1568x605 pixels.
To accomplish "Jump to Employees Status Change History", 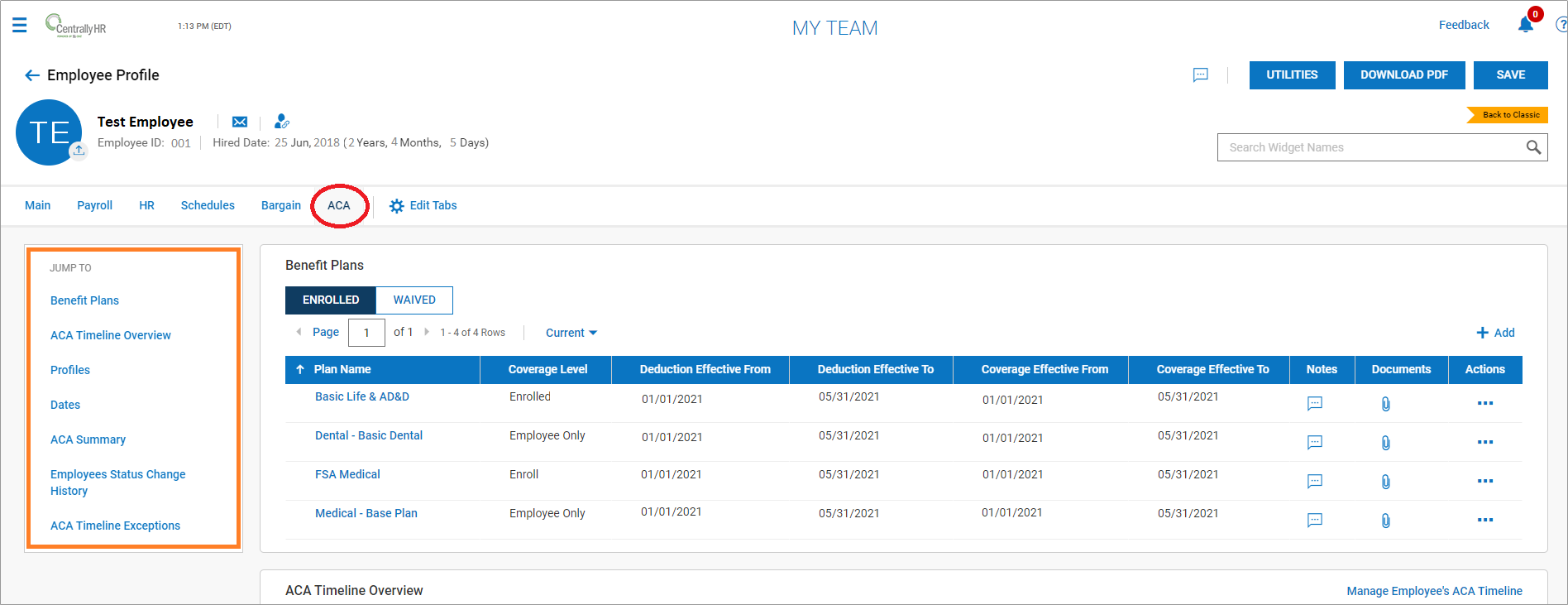I will [x=117, y=483].
